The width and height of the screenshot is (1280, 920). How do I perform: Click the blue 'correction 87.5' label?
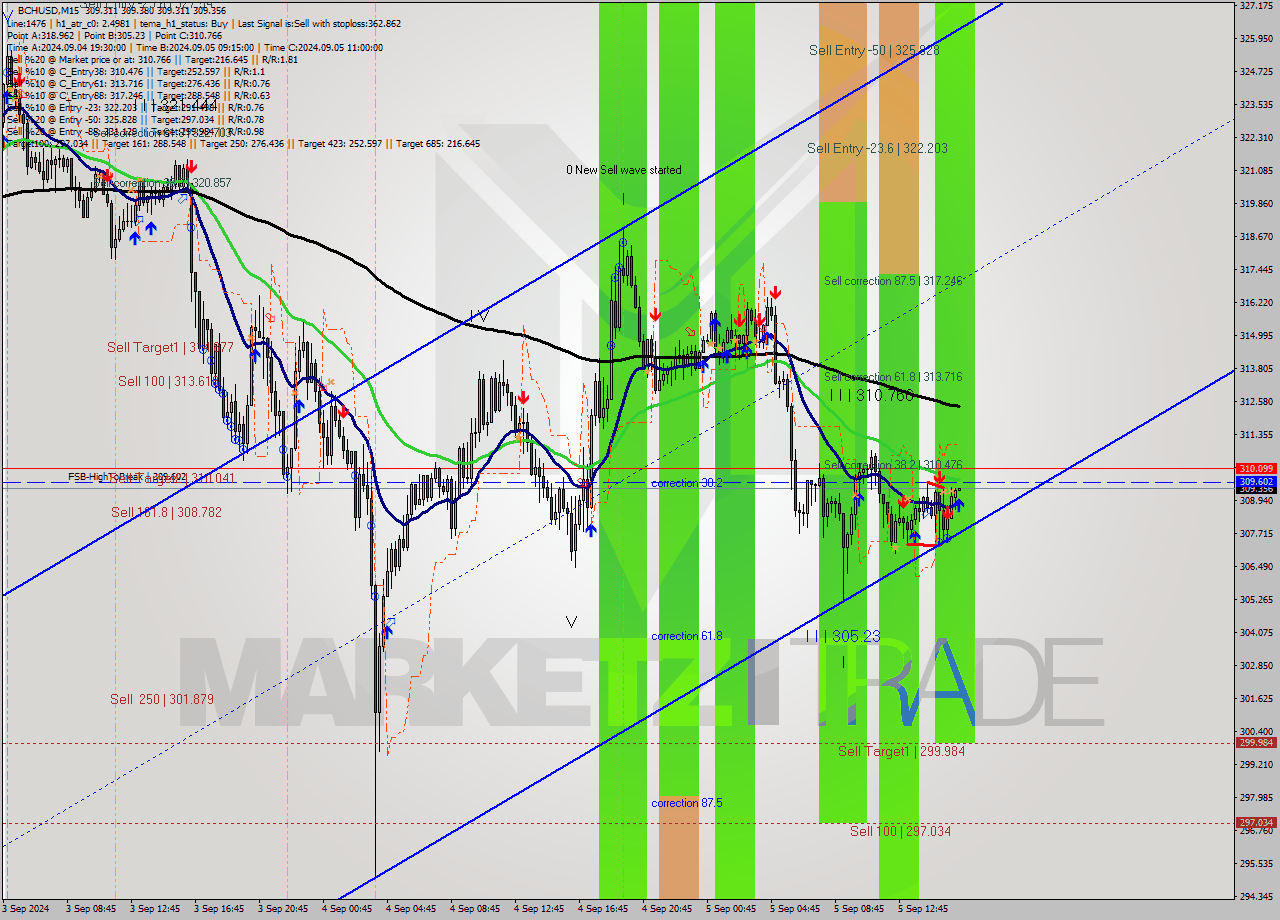(x=686, y=803)
